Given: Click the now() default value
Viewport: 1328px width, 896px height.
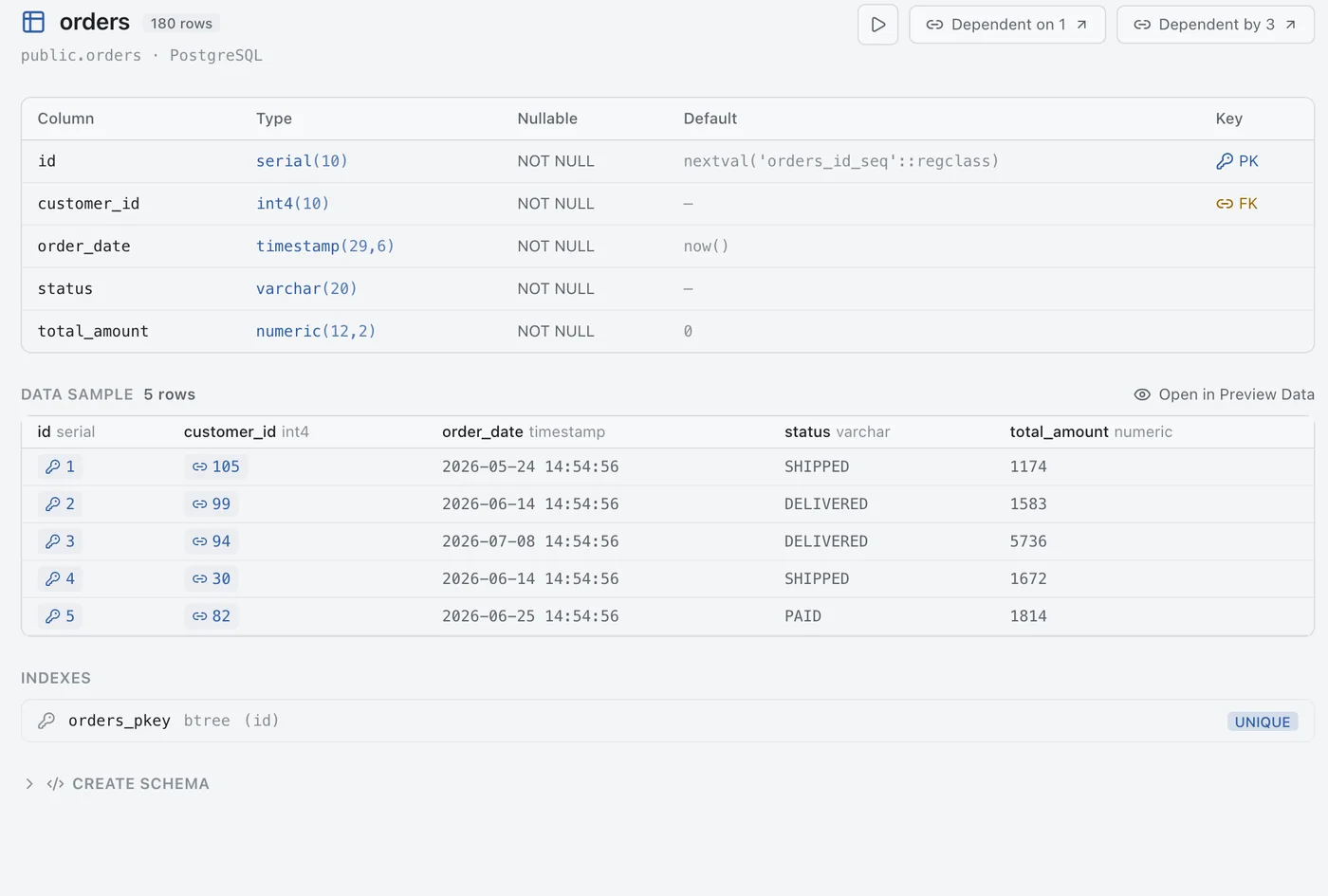Looking at the screenshot, I should [x=706, y=247].
